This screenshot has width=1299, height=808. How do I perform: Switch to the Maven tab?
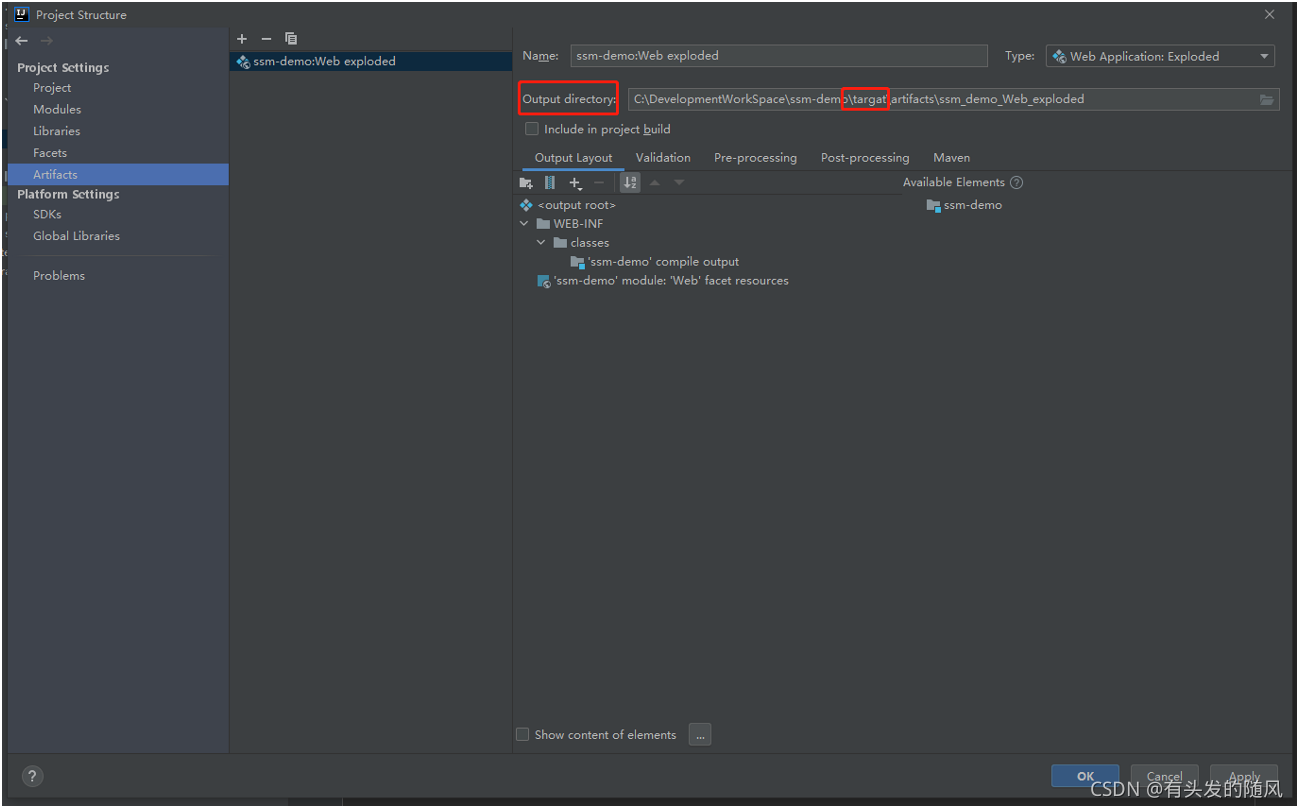(951, 158)
